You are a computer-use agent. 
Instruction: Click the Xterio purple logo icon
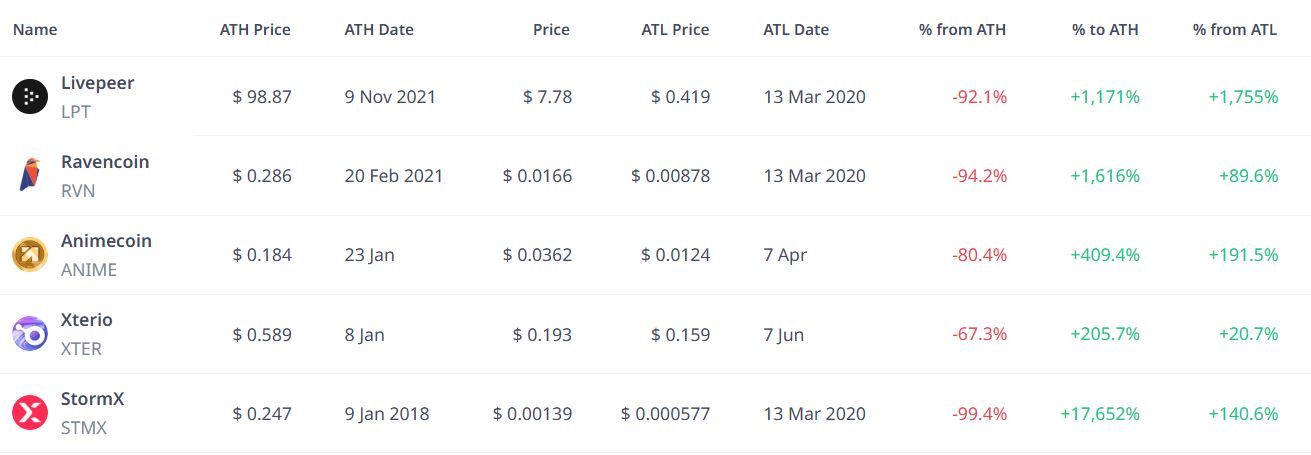pos(30,334)
